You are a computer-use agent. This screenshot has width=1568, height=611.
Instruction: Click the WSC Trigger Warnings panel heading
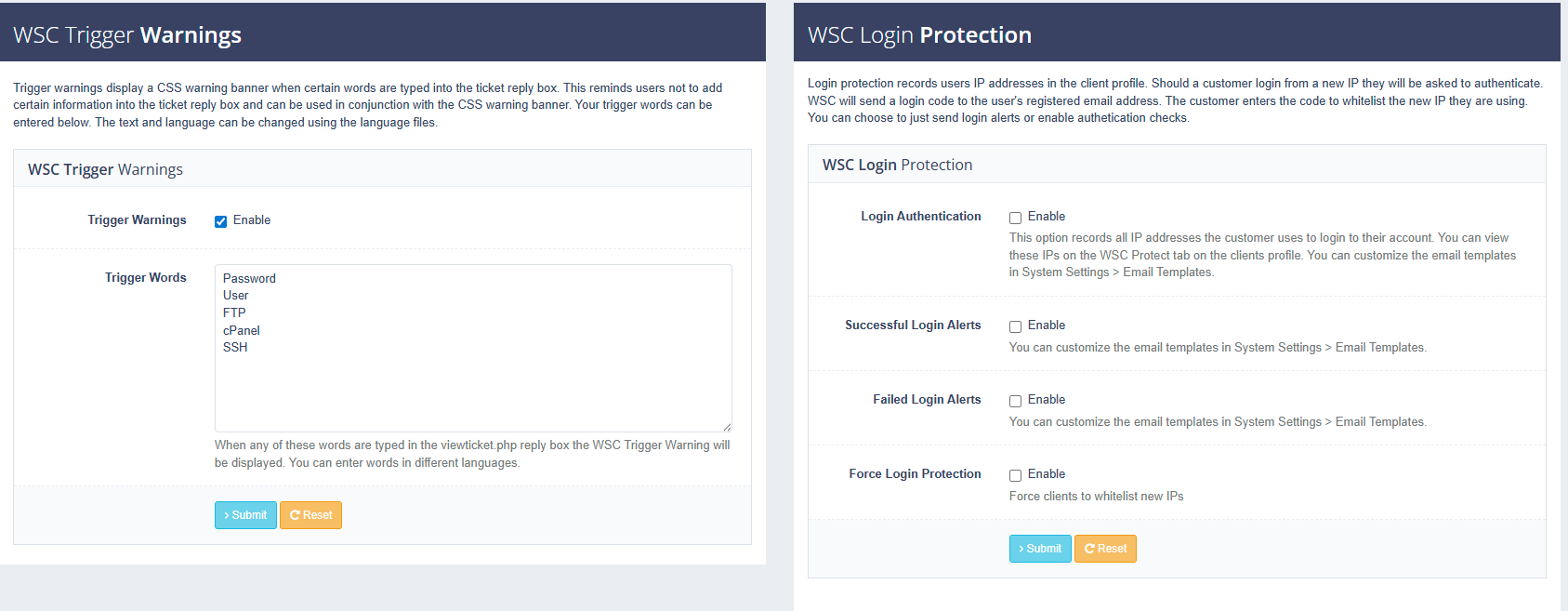pos(105,169)
